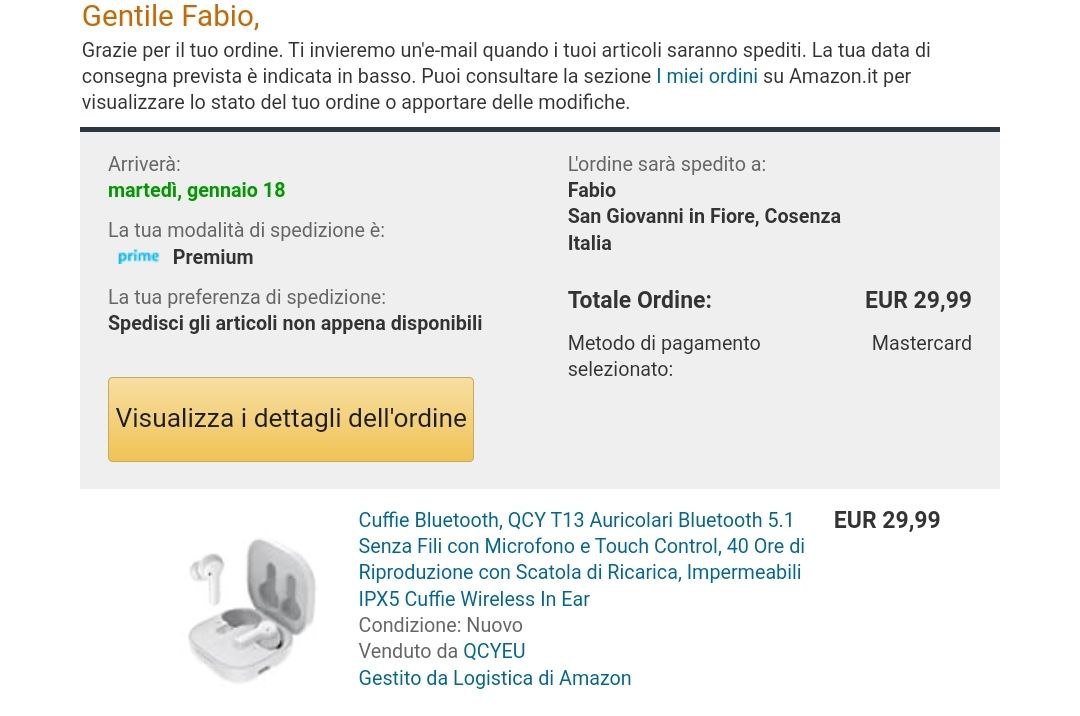The image size is (1080, 716).
Task: Select the green delivery date "martedì, gennaio 18"
Action: point(196,190)
